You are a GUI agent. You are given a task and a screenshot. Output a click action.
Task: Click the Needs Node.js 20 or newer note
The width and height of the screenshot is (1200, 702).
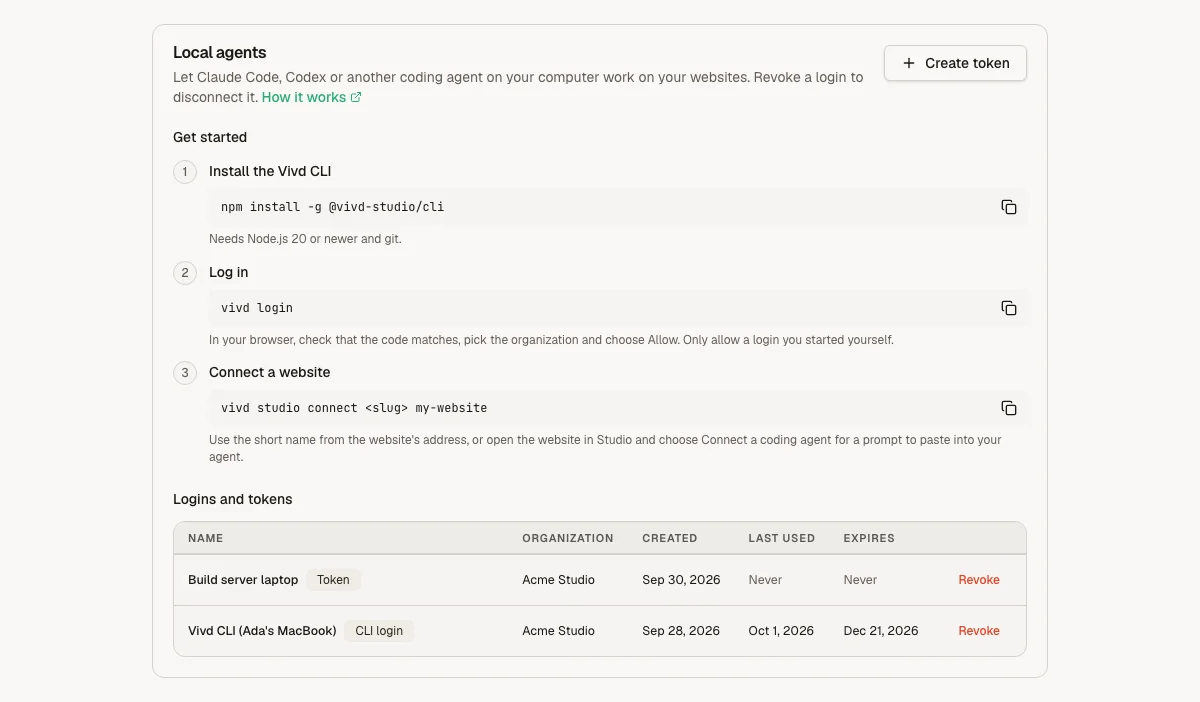[x=305, y=239]
